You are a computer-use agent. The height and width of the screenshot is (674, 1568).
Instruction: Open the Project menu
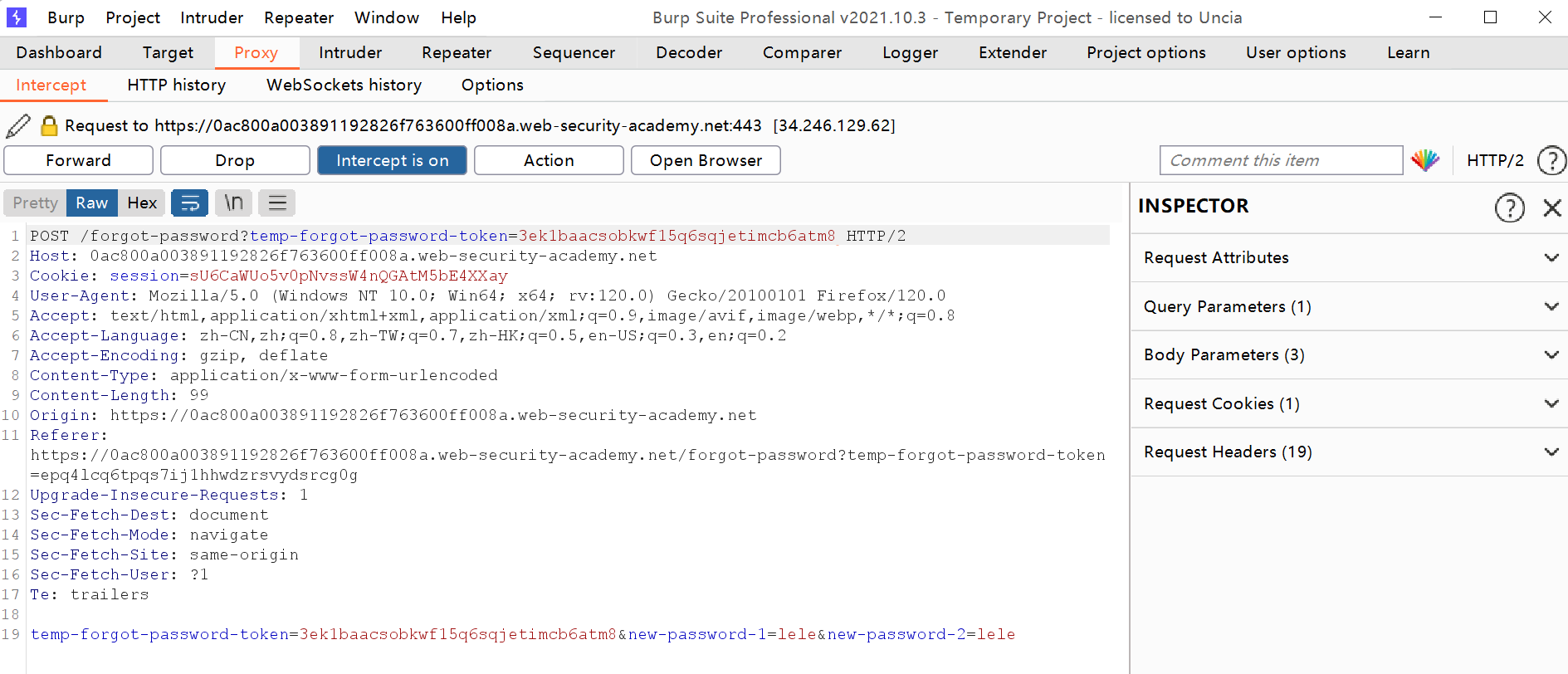[x=133, y=17]
